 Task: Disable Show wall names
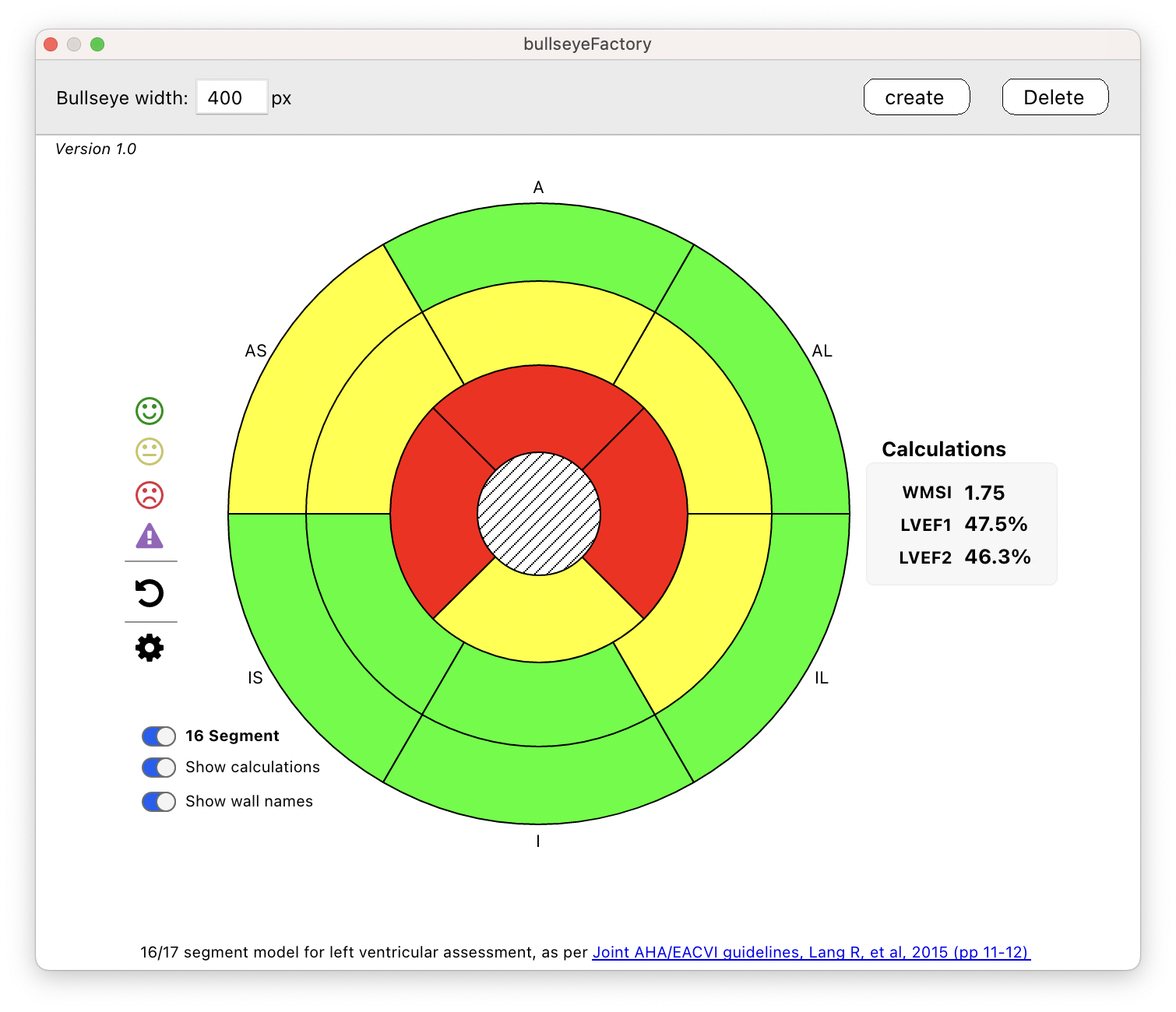click(158, 801)
